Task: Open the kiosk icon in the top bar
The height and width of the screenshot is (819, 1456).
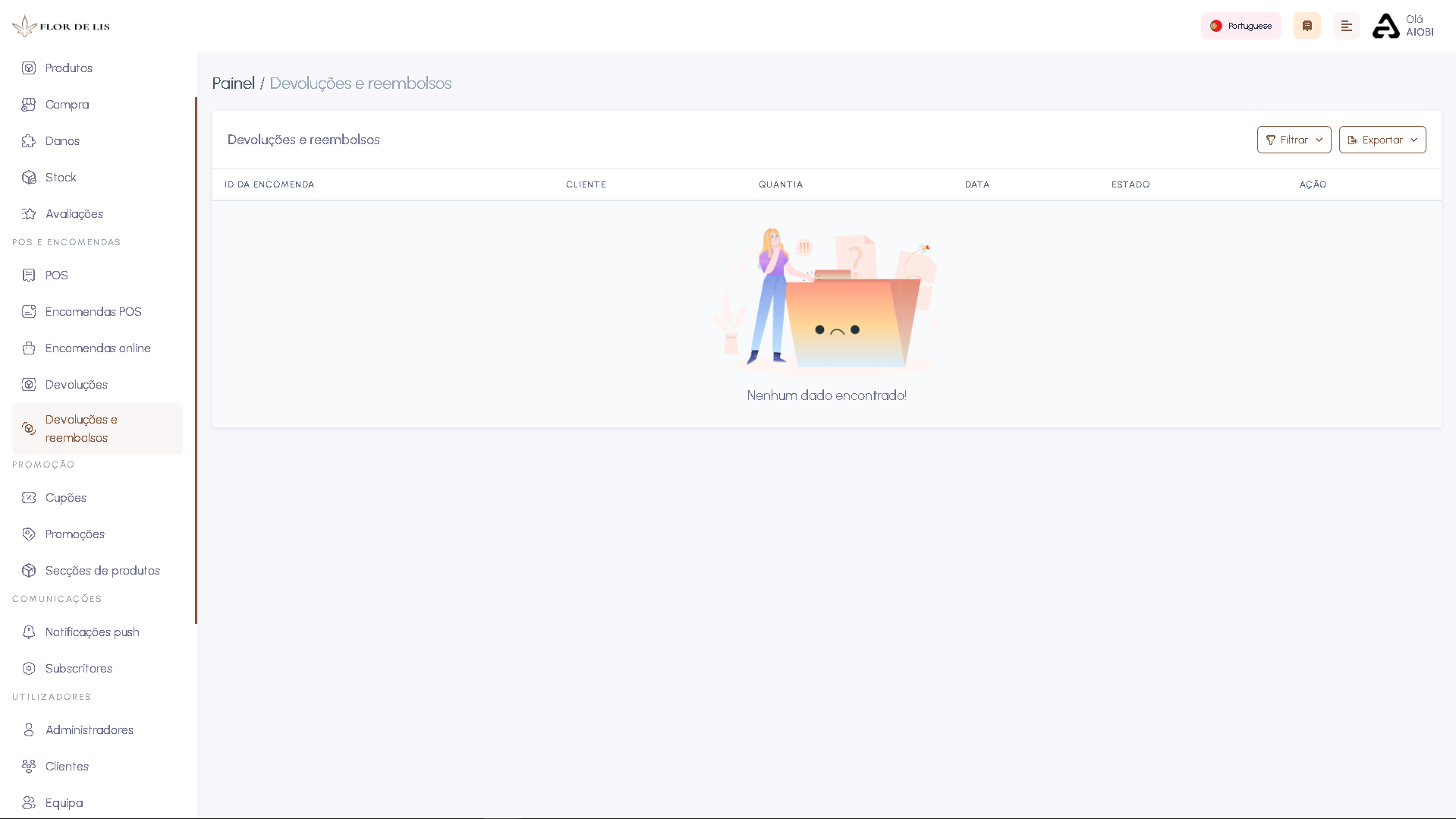Action: point(1307,25)
